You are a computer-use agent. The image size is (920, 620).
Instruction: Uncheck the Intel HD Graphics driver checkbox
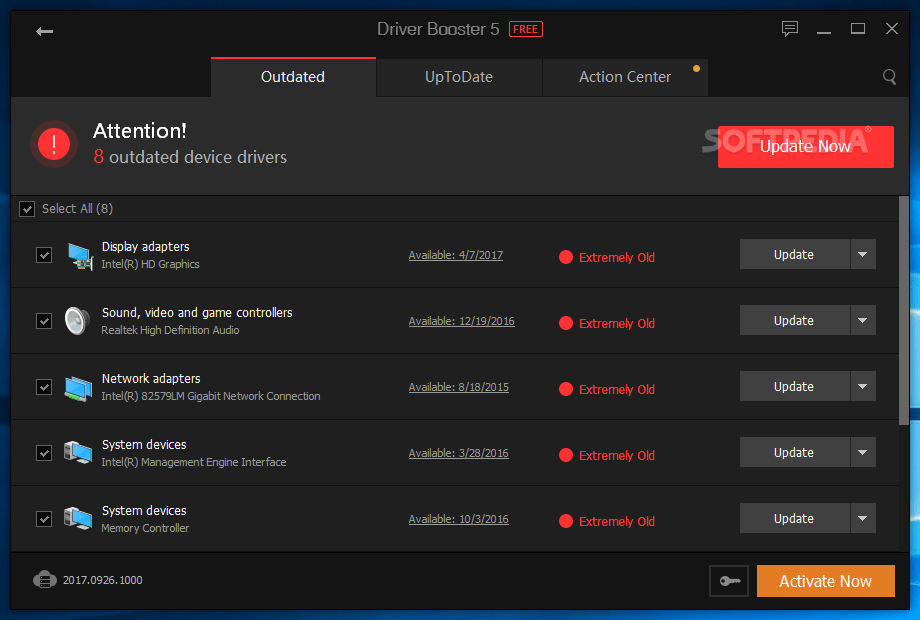click(x=44, y=255)
